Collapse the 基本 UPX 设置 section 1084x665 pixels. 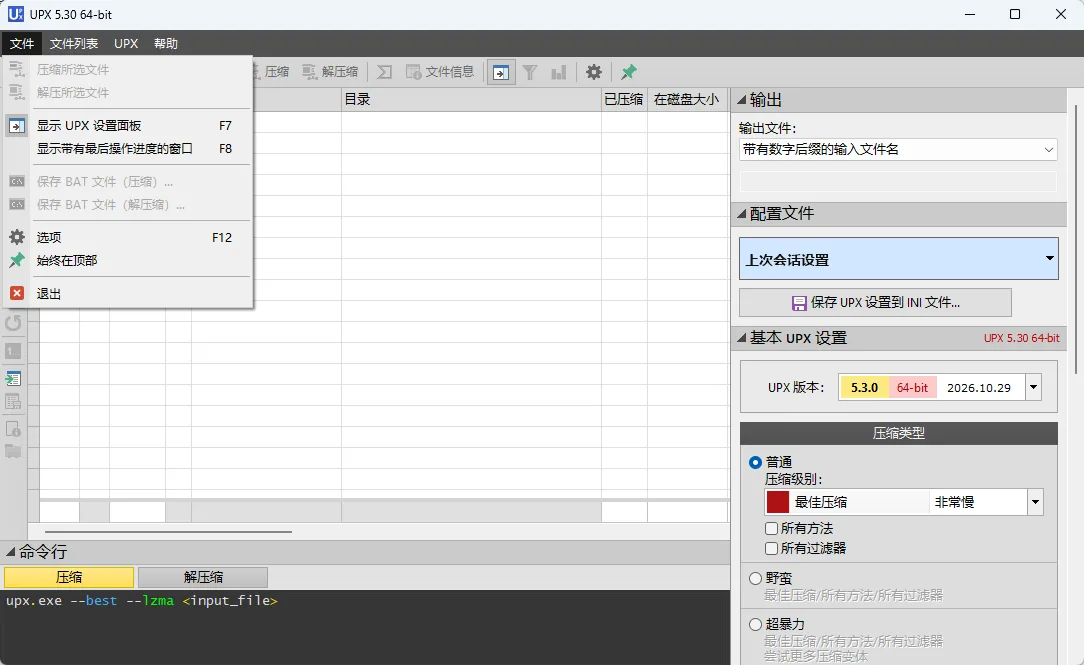point(742,338)
